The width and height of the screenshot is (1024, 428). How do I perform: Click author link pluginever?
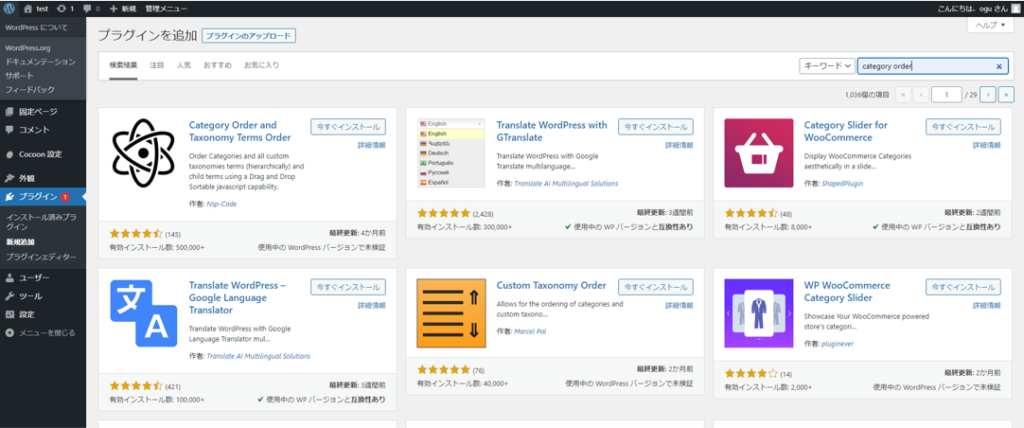[x=838, y=344]
